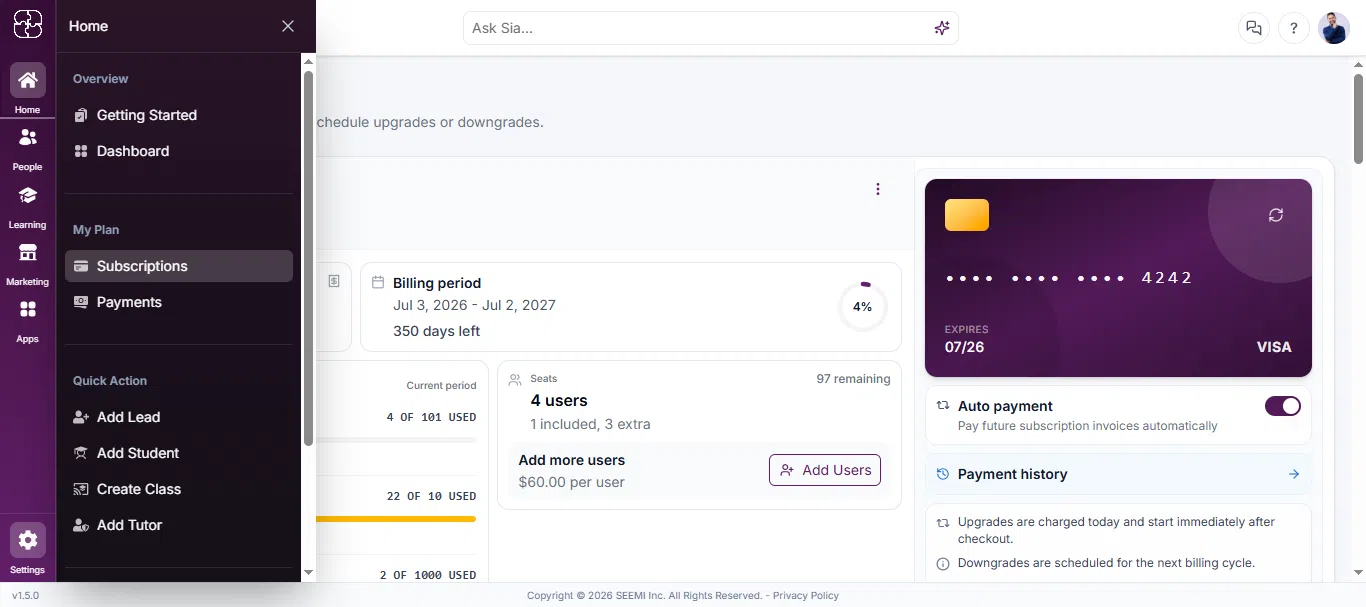
Task: Open the help question mark icon
Action: pyautogui.click(x=1293, y=28)
